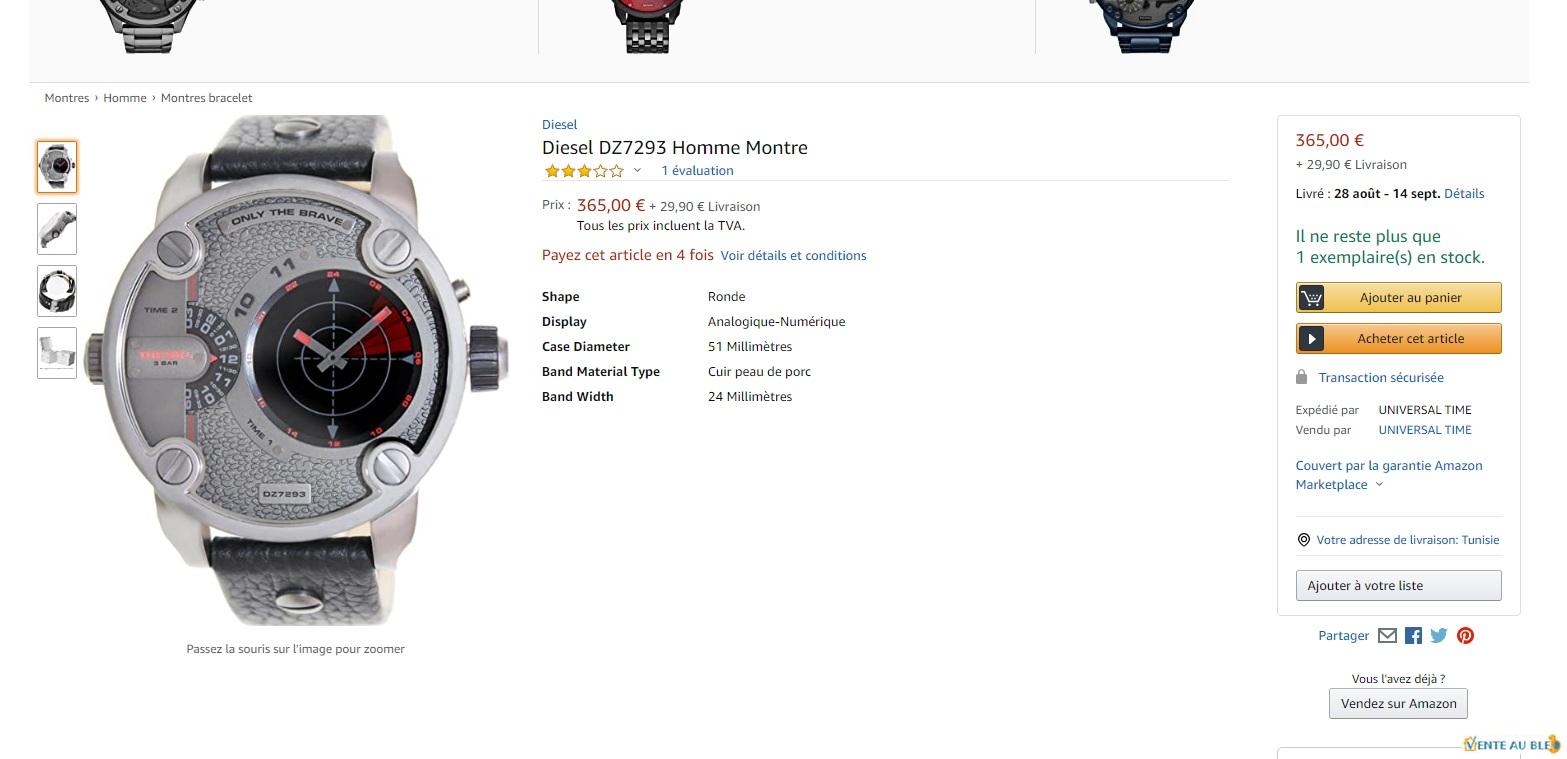Select the second watch side-view thumbnail
Screen dimensions: 1567x759
[x=57, y=229]
